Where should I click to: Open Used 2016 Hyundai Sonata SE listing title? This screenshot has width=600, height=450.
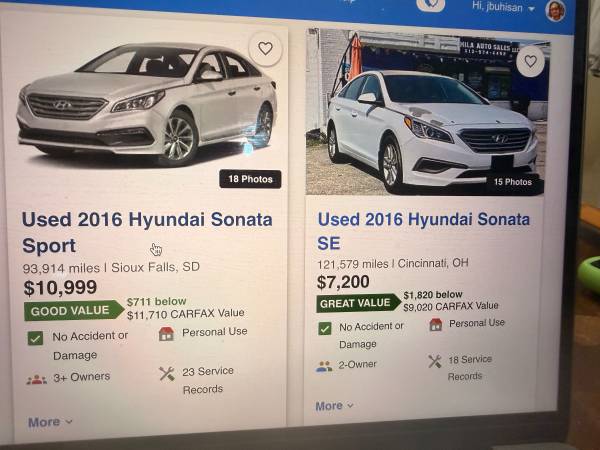(x=424, y=231)
